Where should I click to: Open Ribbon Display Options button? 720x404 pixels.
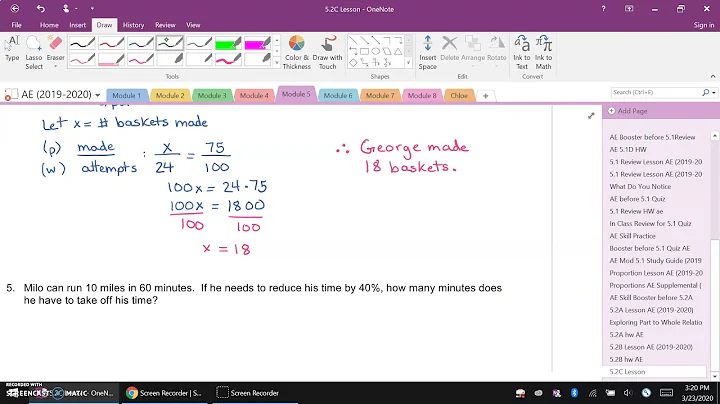(x=629, y=9)
